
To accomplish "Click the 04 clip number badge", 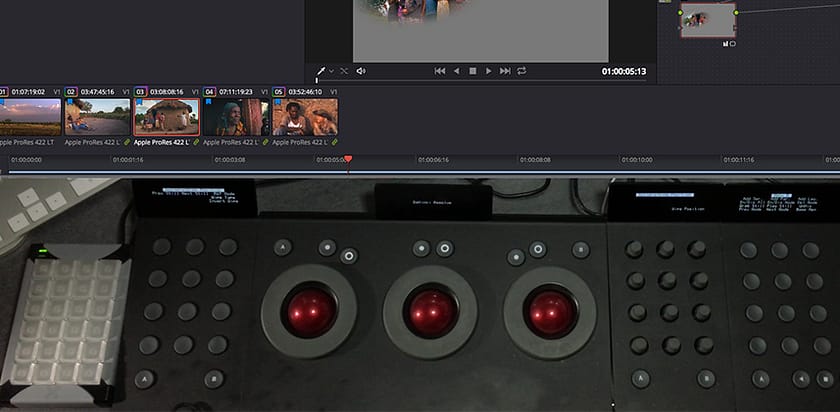I will [x=209, y=92].
